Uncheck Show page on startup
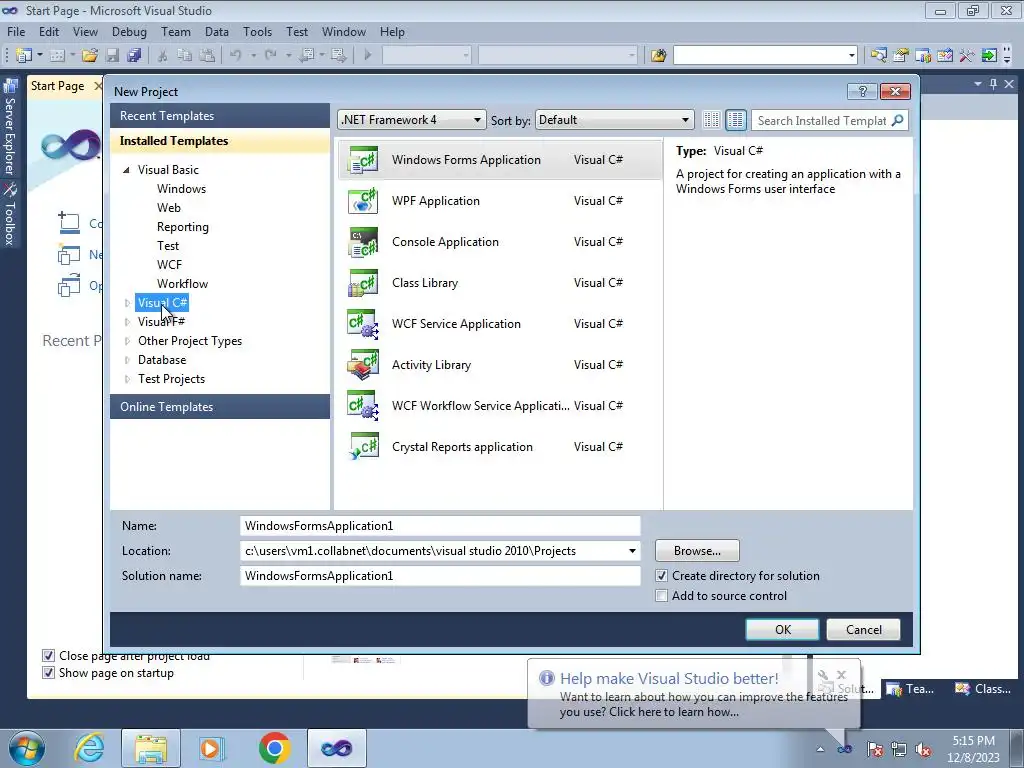This screenshot has height=768, width=1024. pos(48,673)
